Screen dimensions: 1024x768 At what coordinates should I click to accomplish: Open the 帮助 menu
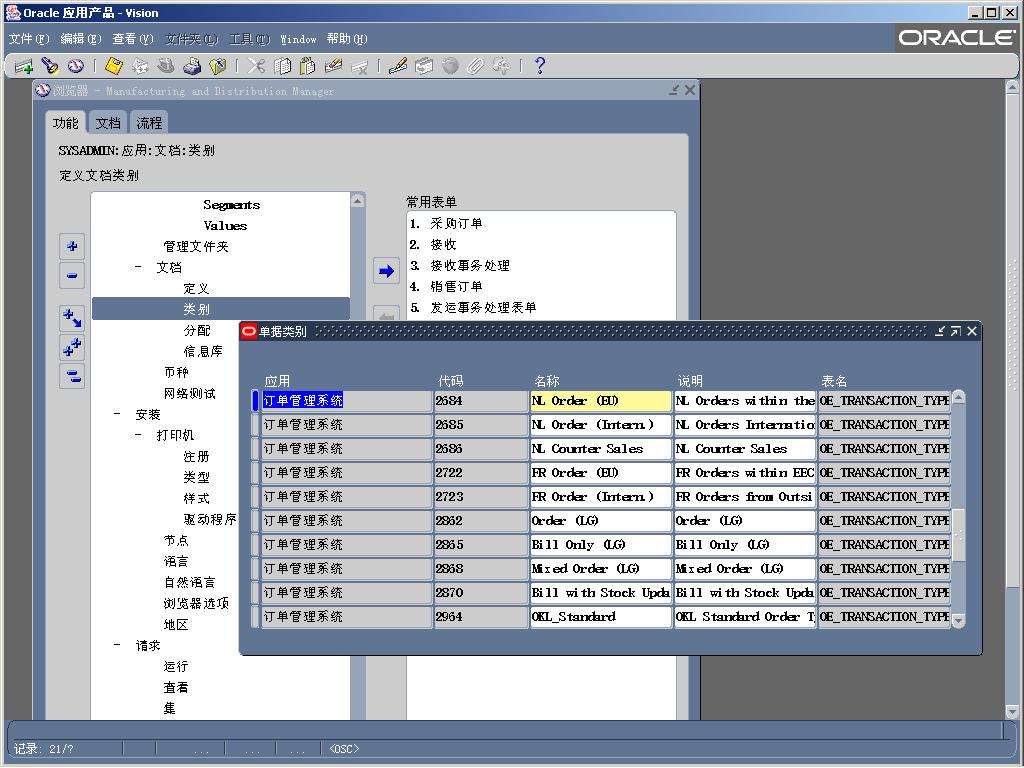[x=347, y=39]
